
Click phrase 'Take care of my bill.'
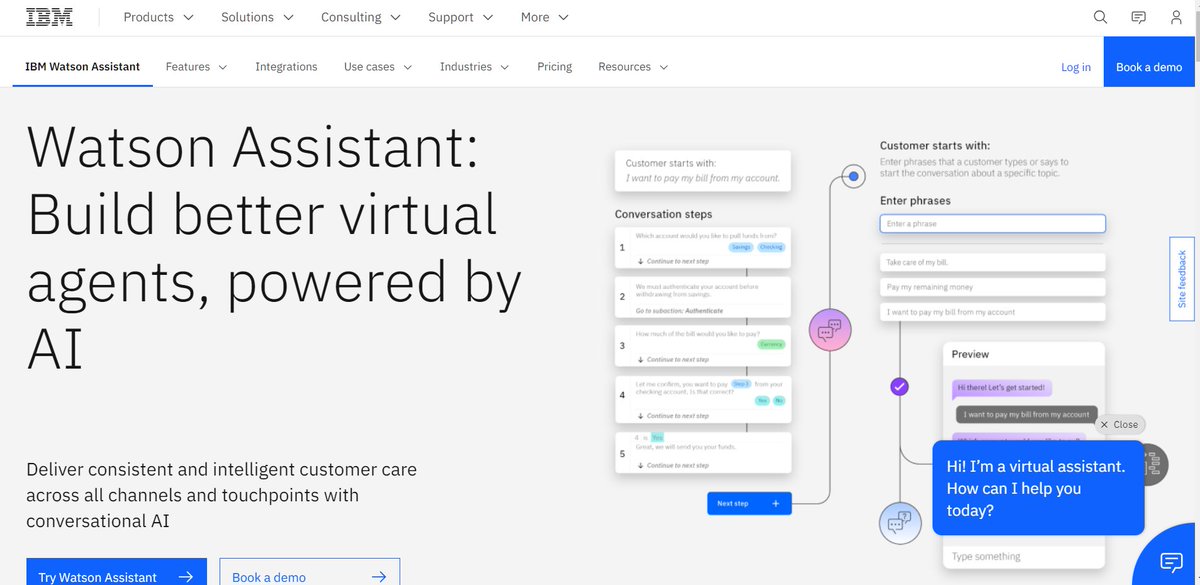pyautogui.click(x=992, y=262)
